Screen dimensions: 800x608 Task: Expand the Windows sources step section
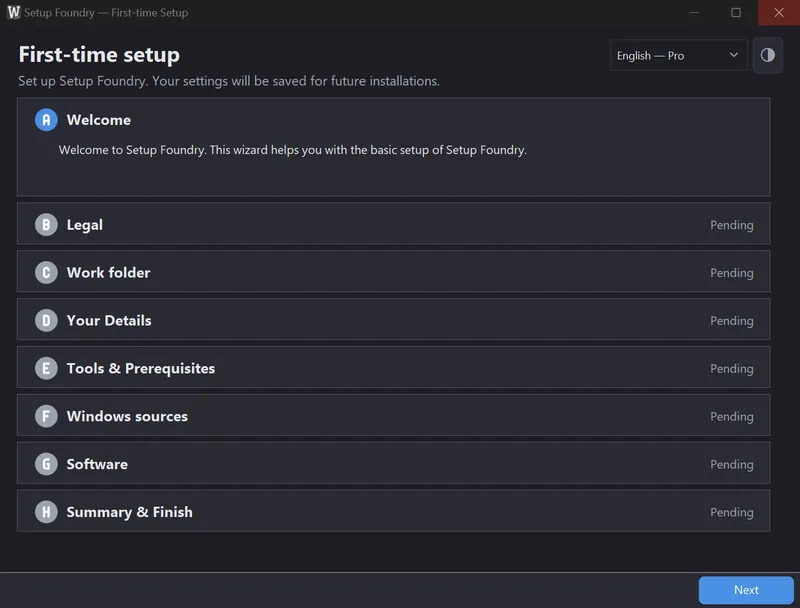tap(393, 416)
